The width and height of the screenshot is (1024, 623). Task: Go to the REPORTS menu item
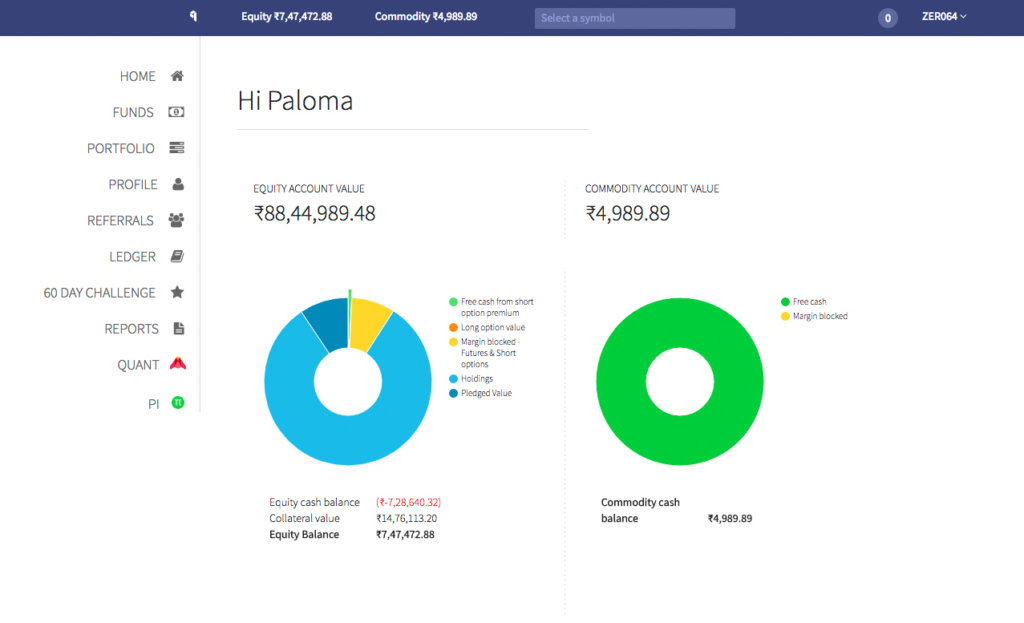tap(131, 329)
